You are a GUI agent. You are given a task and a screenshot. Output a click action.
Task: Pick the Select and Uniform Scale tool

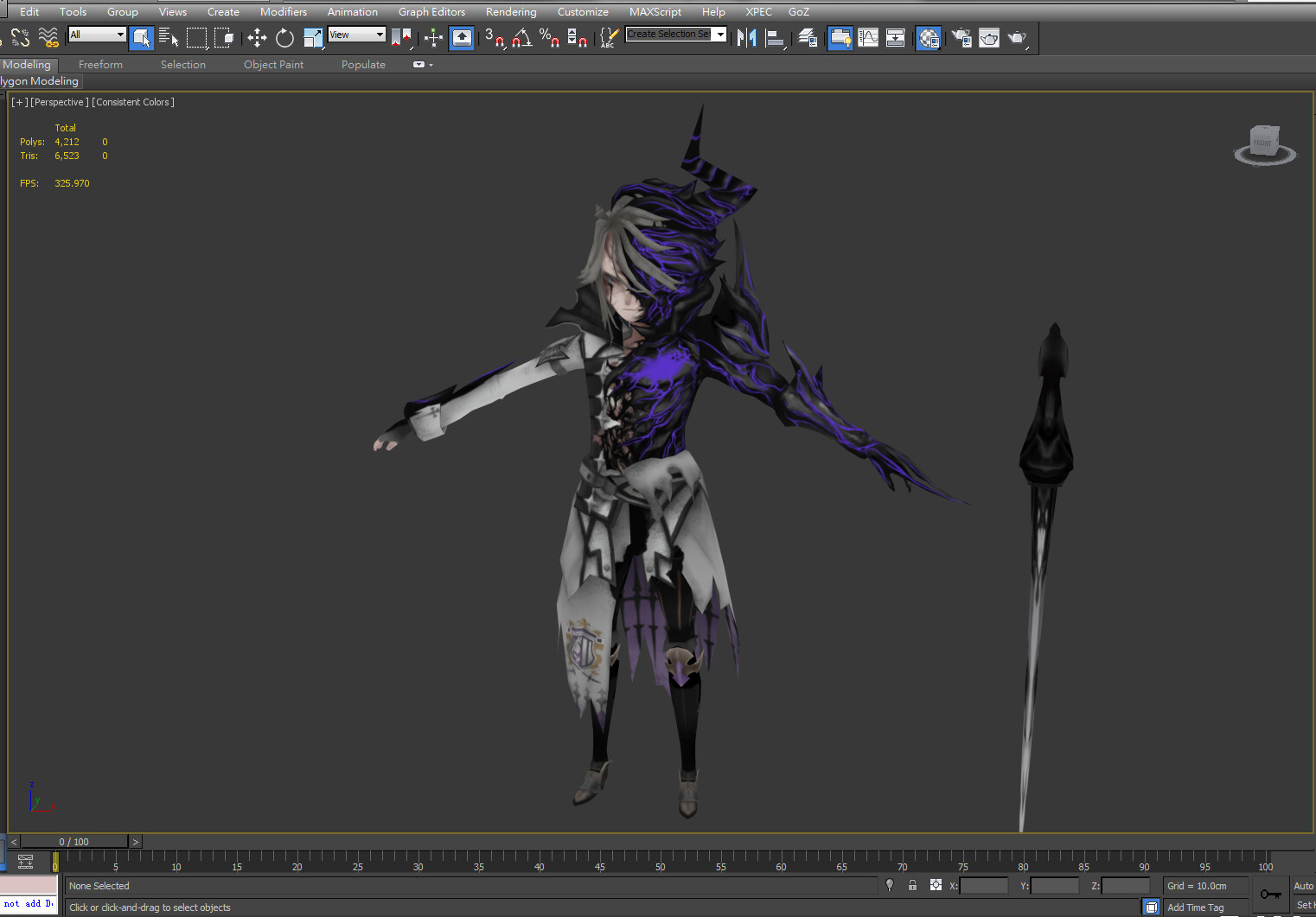click(312, 38)
